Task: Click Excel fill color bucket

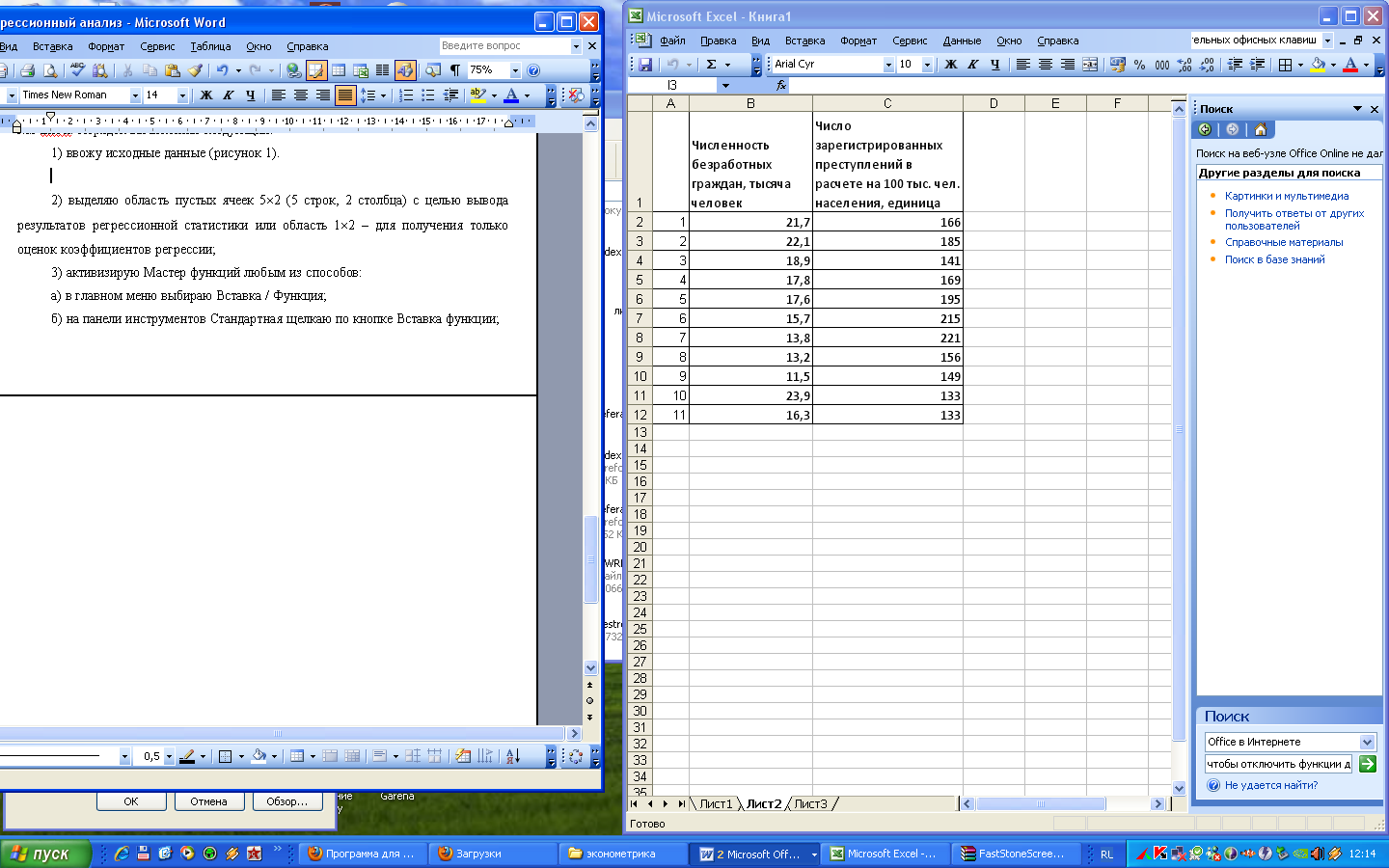Action: (1318, 65)
